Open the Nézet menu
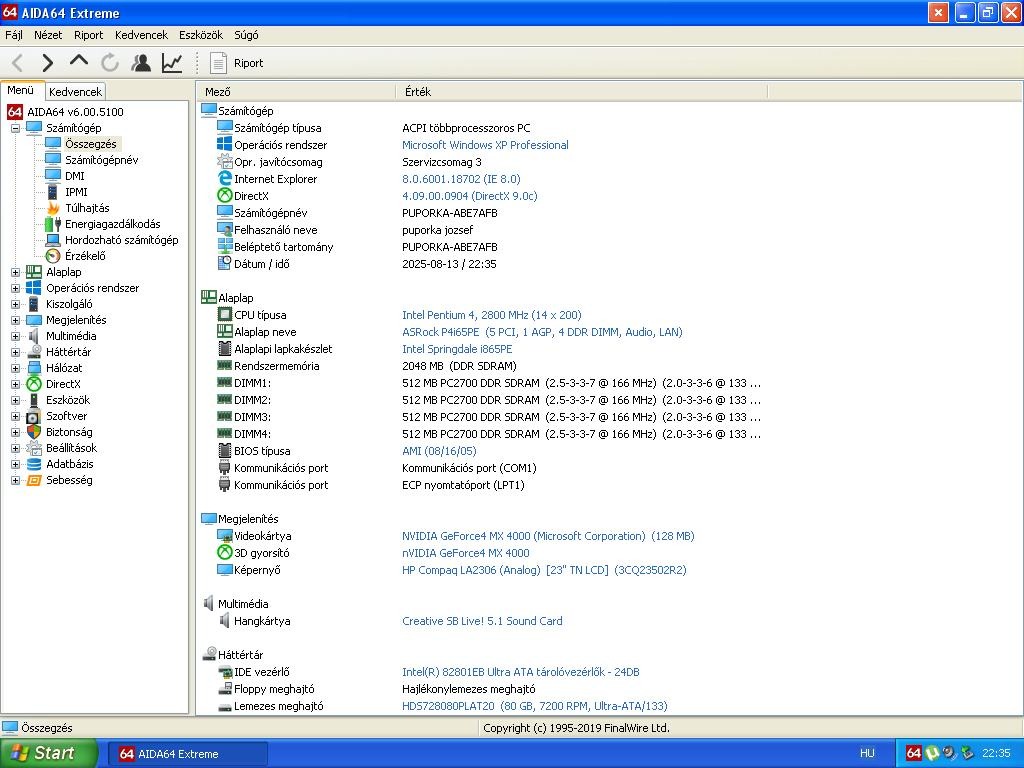This screenshot has width=1024, height=768. [48, 35]
